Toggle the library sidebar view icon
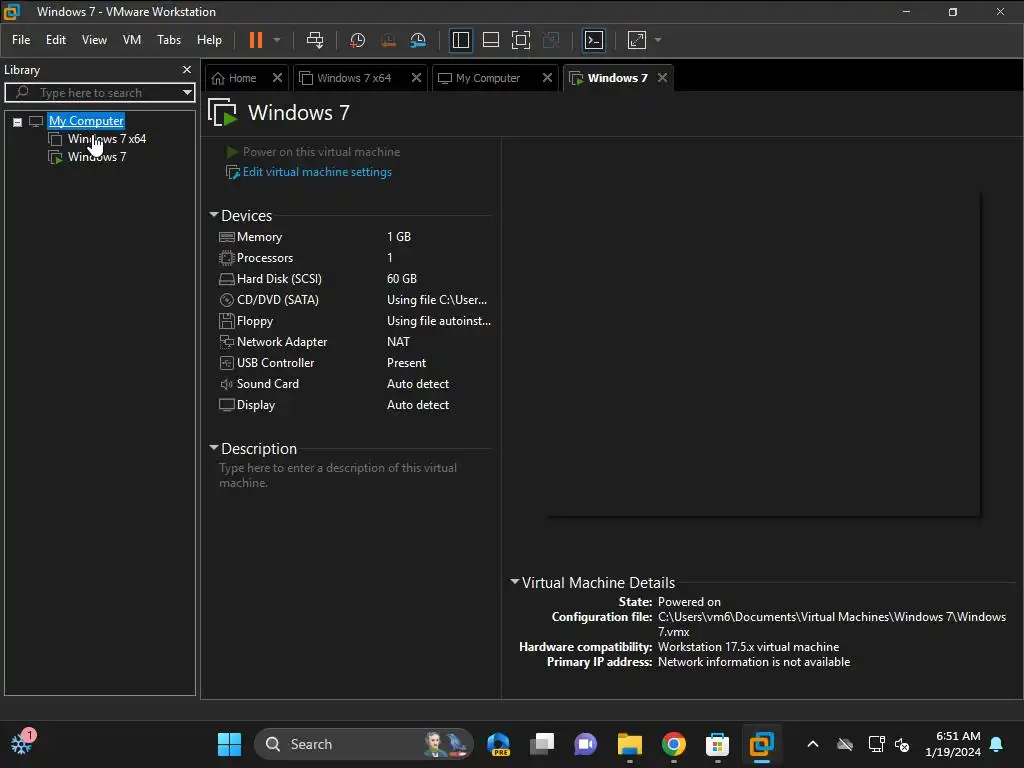Image resolution: width=1024 pixels, height=768 pixels. pos(461,40)
